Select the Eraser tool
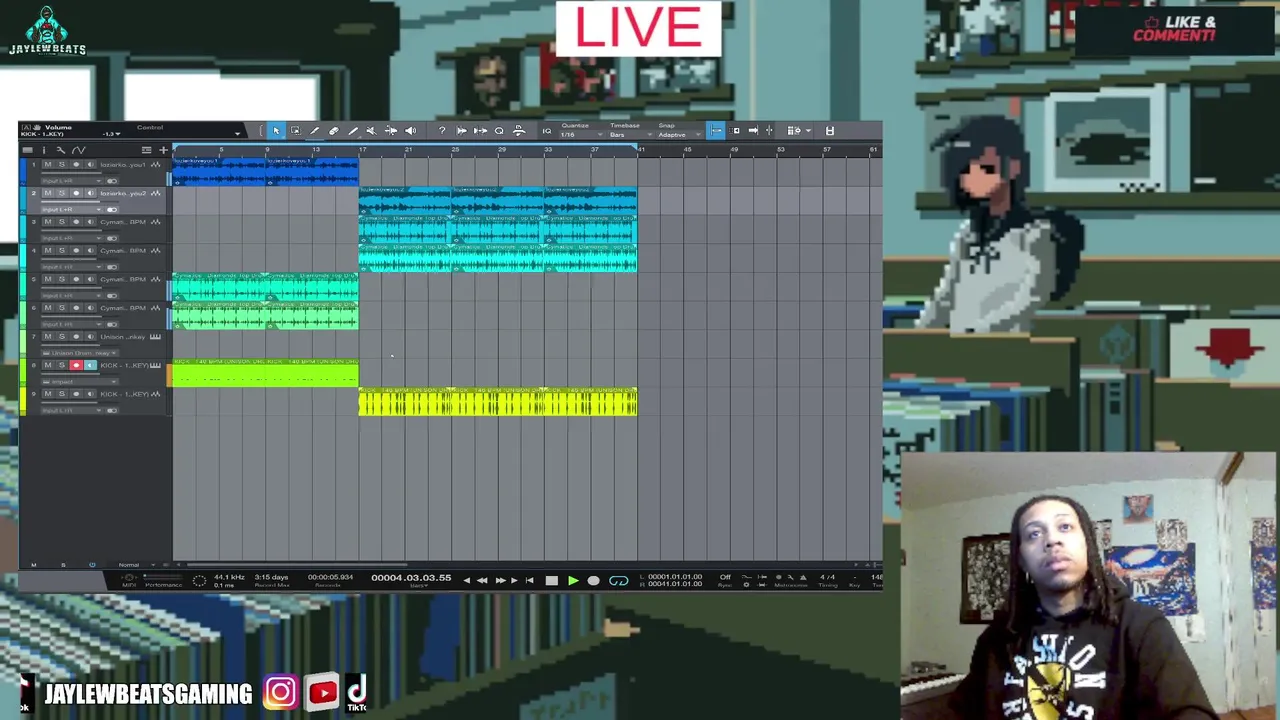 [333, 131]
